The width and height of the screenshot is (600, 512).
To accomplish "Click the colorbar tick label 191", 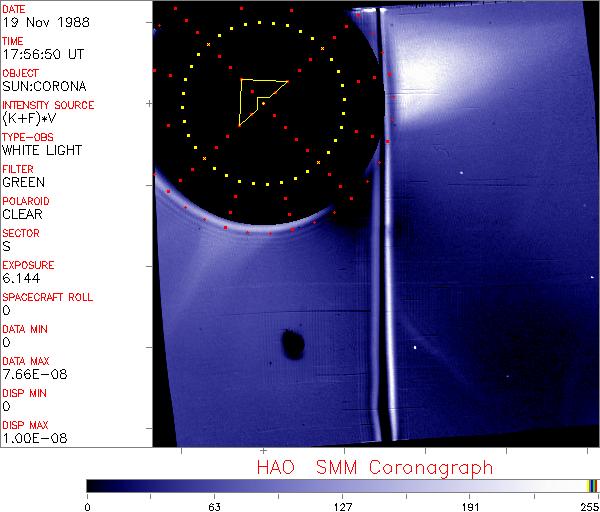I will 470,506.
